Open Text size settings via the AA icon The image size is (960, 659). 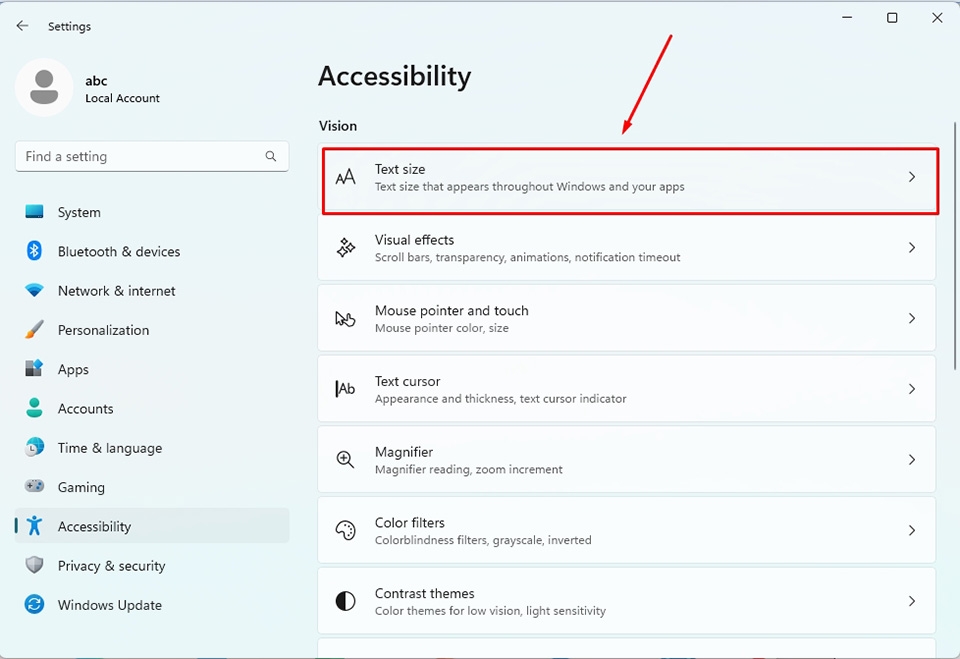pos(345,177)
